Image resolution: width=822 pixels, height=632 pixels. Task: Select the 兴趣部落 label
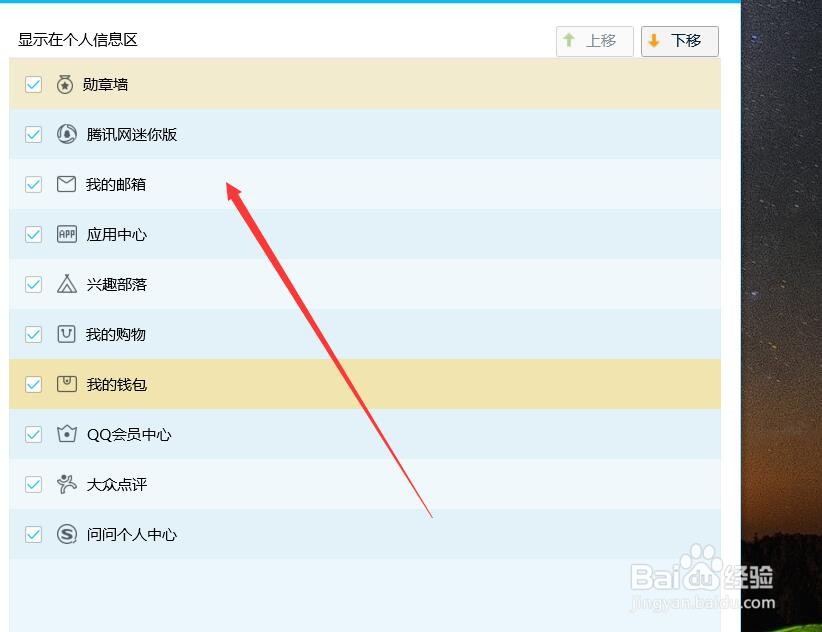click(x=116, y=285)
